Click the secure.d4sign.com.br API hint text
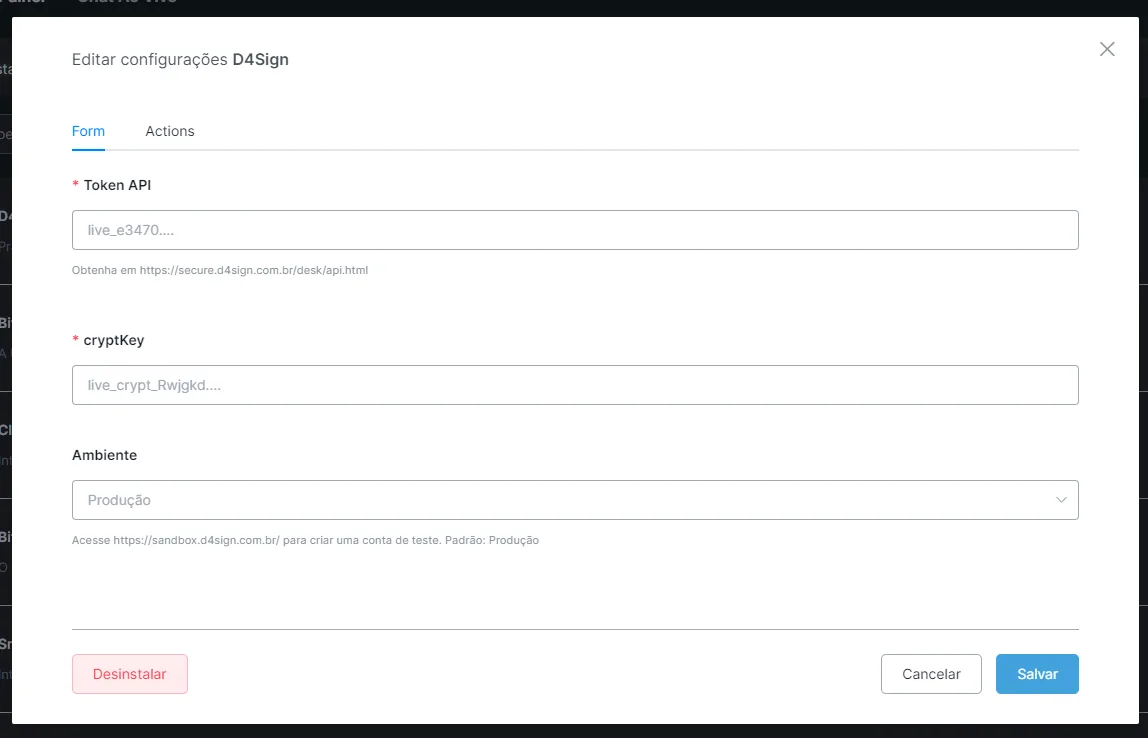Screen dimensions: 1148x738 point(220,270)
